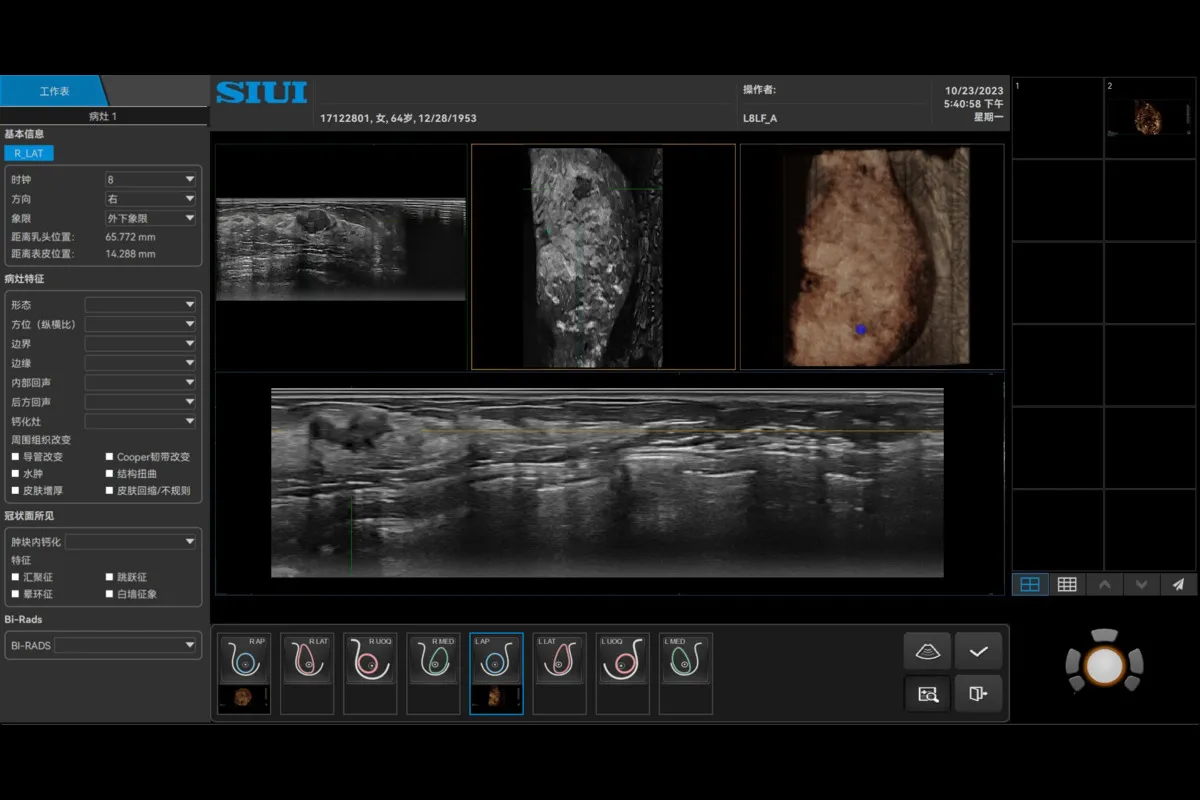Select the R LAT breast view icon
This screenshot has height=800, width=1200.
[307, 659]
